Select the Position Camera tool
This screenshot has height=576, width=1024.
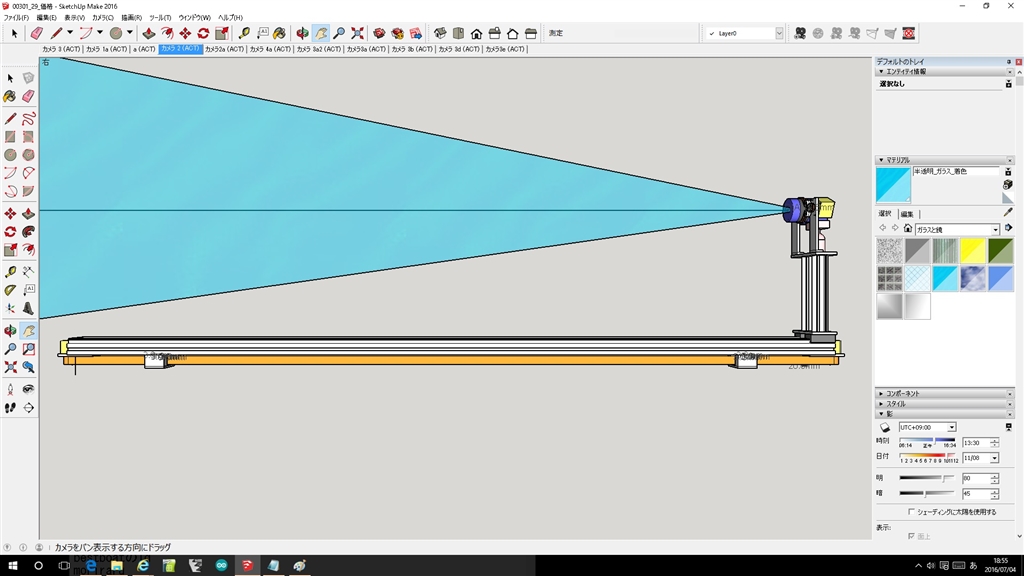tap(10, 390)
